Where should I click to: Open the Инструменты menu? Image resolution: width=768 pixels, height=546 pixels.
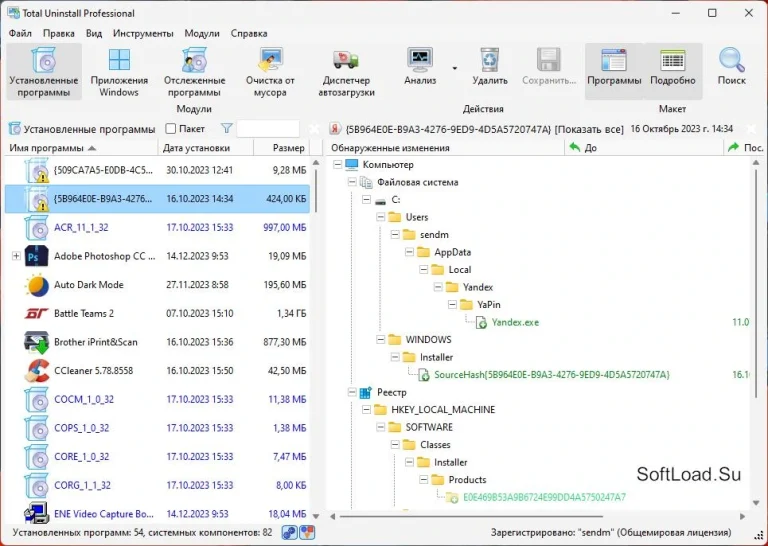[143, 33]
